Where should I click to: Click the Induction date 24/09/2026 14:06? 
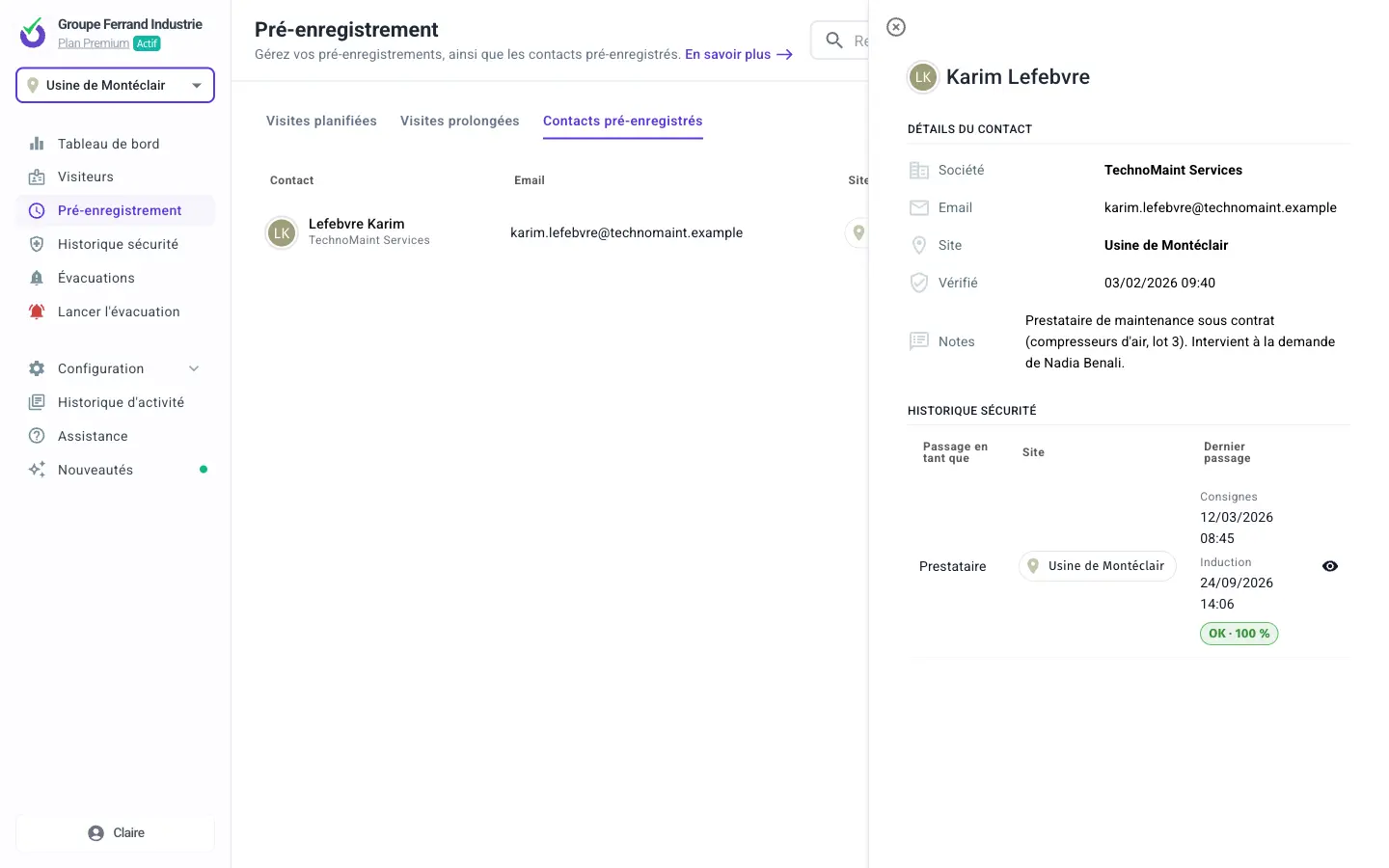pos(1237,593)
